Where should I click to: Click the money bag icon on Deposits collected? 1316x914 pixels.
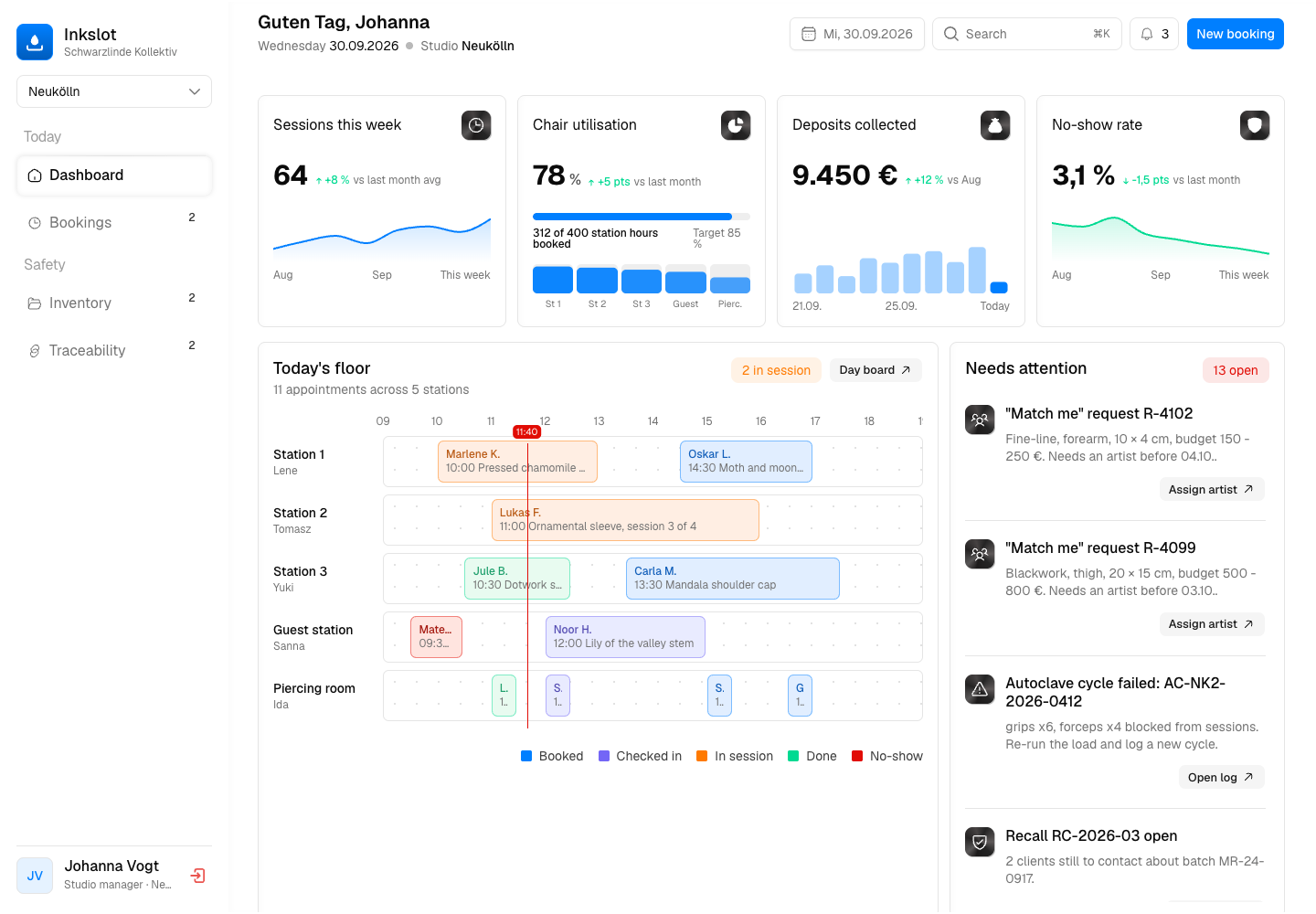pos(995,125)
